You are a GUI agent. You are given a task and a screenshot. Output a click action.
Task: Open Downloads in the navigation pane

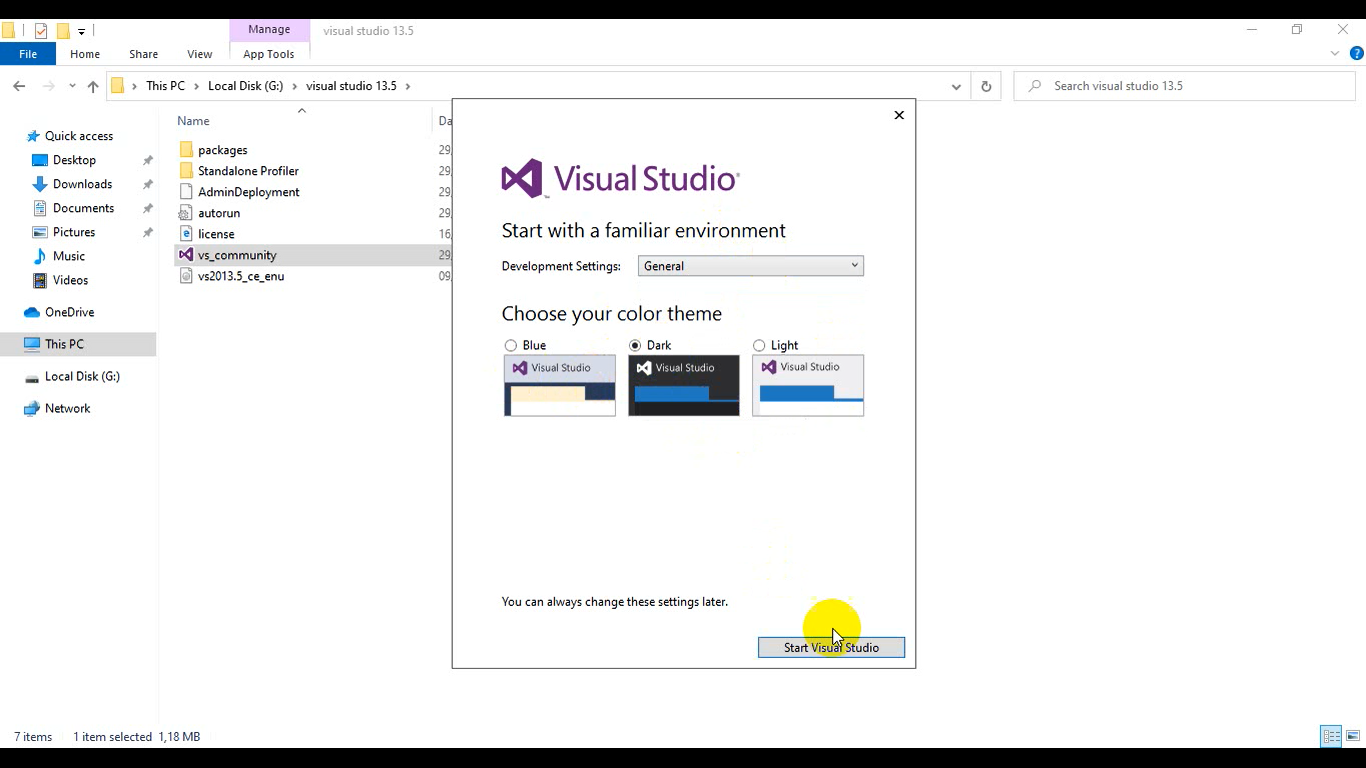pyautogui.click(x=82, y=184)
